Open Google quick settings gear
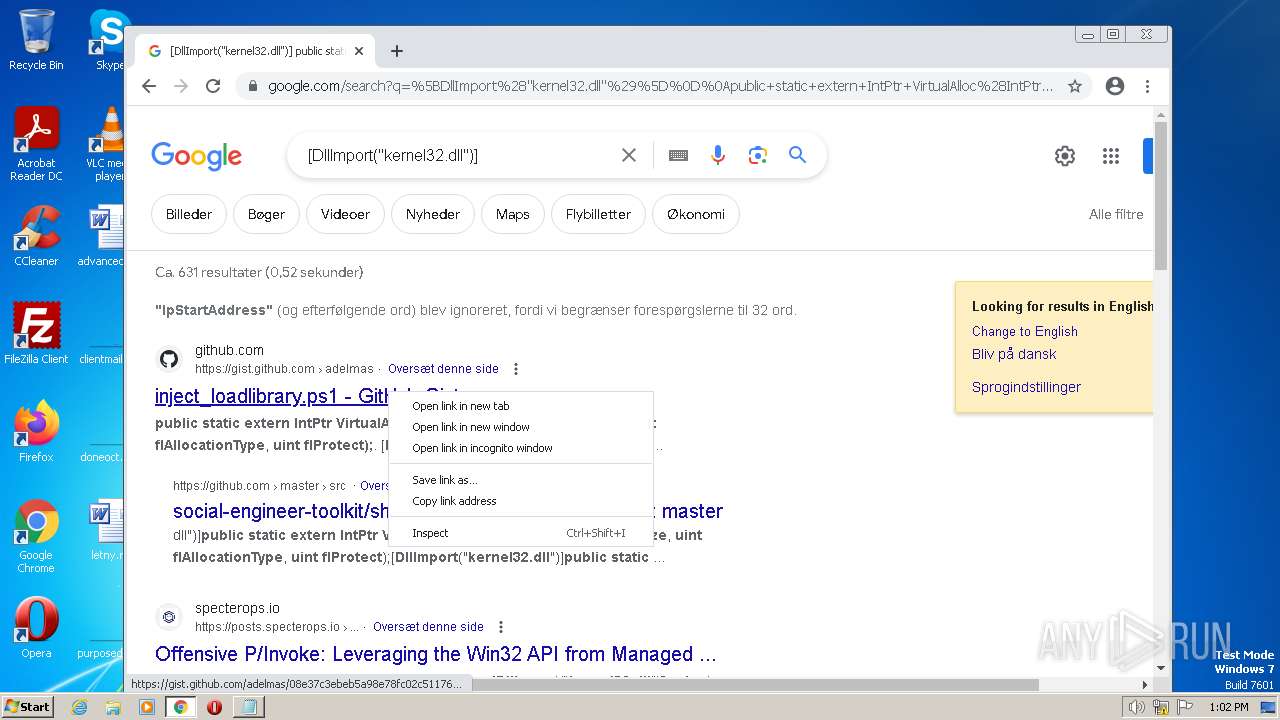This screenshot has height=720, width=1280. 1065,156
